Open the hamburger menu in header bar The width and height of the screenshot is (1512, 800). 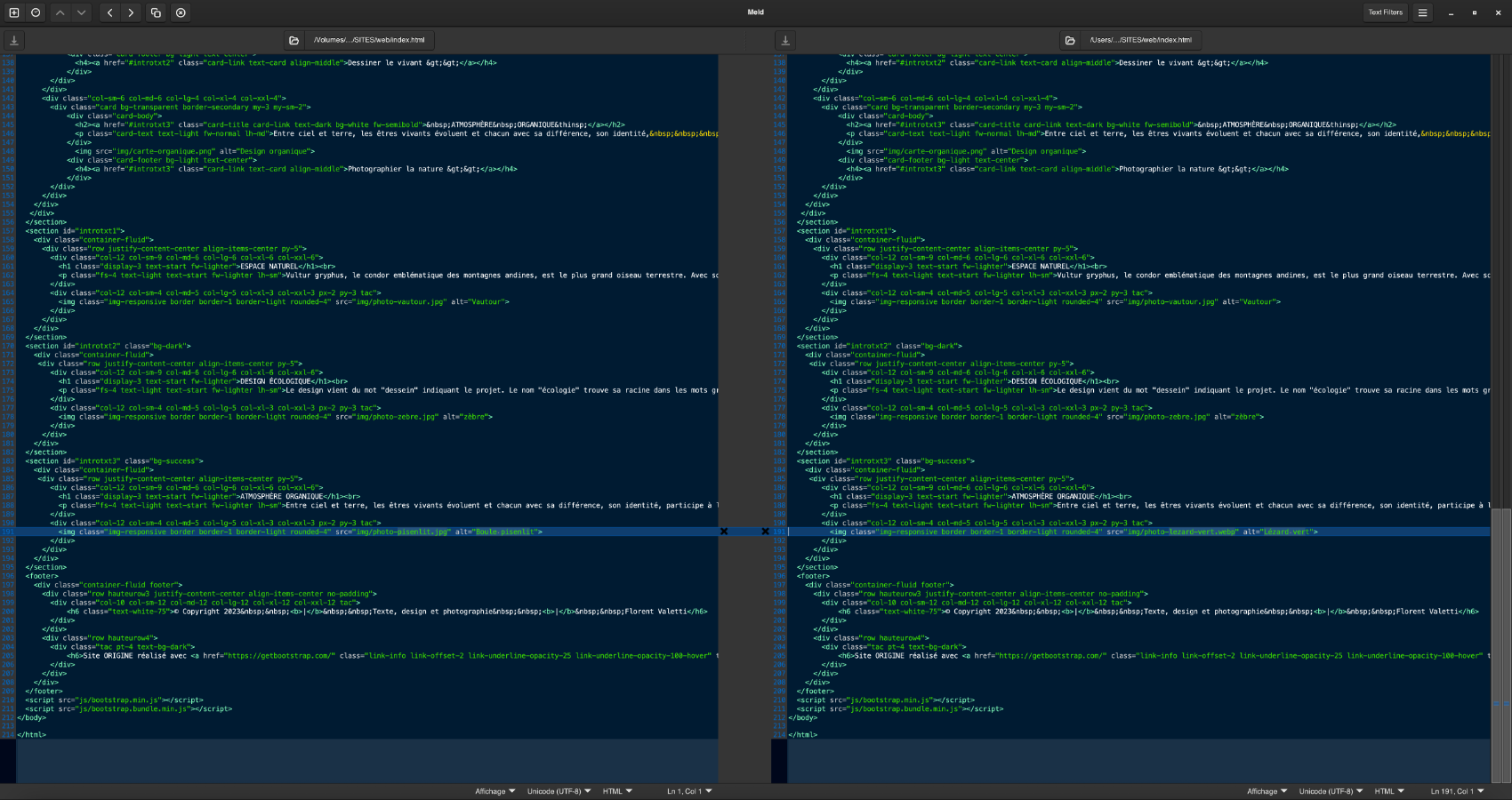(1422, 12)
